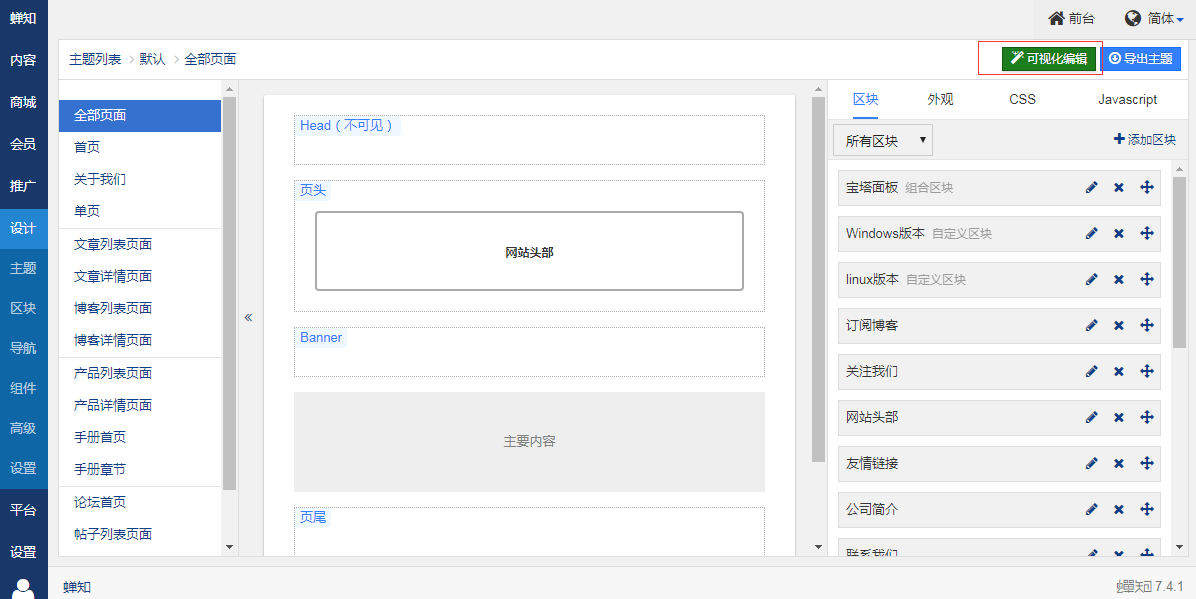Click the move icon on 网站头部 row
1196x599 pixels.
pyautogui.click(x=1147, y=418)
